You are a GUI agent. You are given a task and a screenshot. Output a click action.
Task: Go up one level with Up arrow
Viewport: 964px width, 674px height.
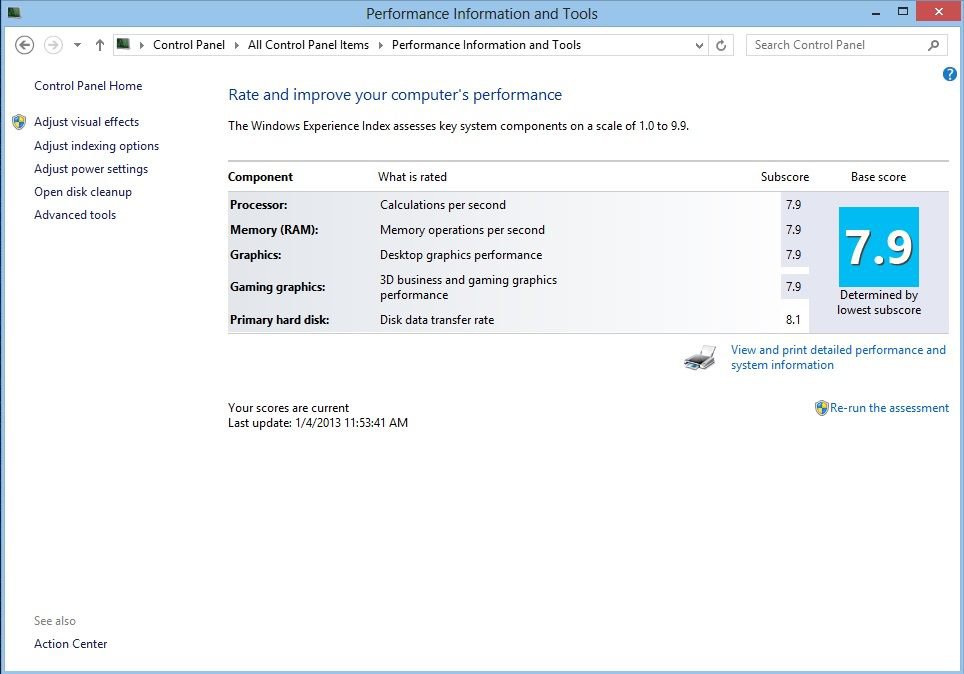(x=100, y=45)
